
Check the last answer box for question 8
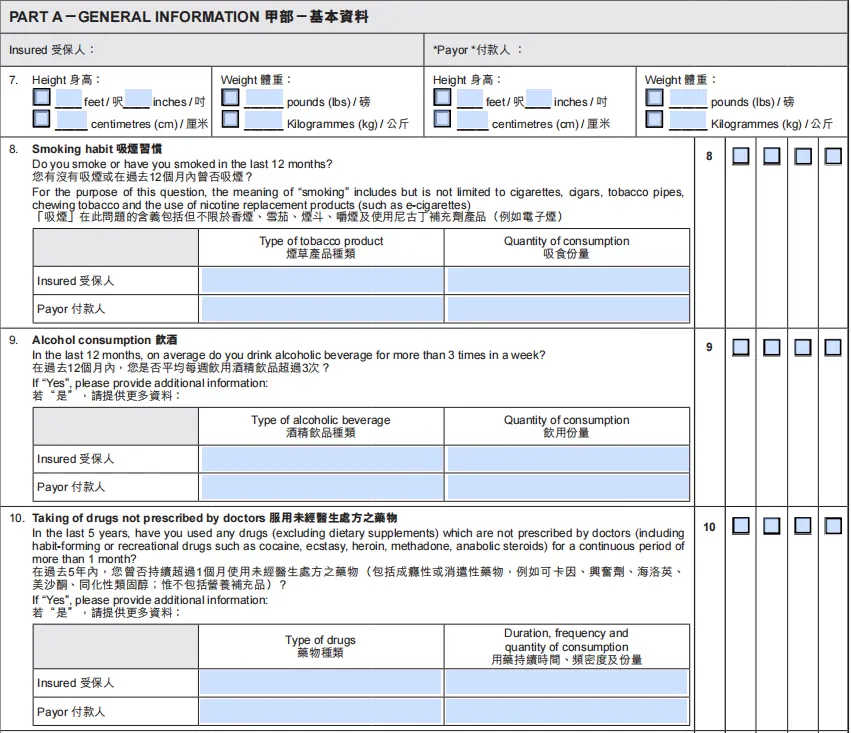pyautogui.click(x=833, y=156)
